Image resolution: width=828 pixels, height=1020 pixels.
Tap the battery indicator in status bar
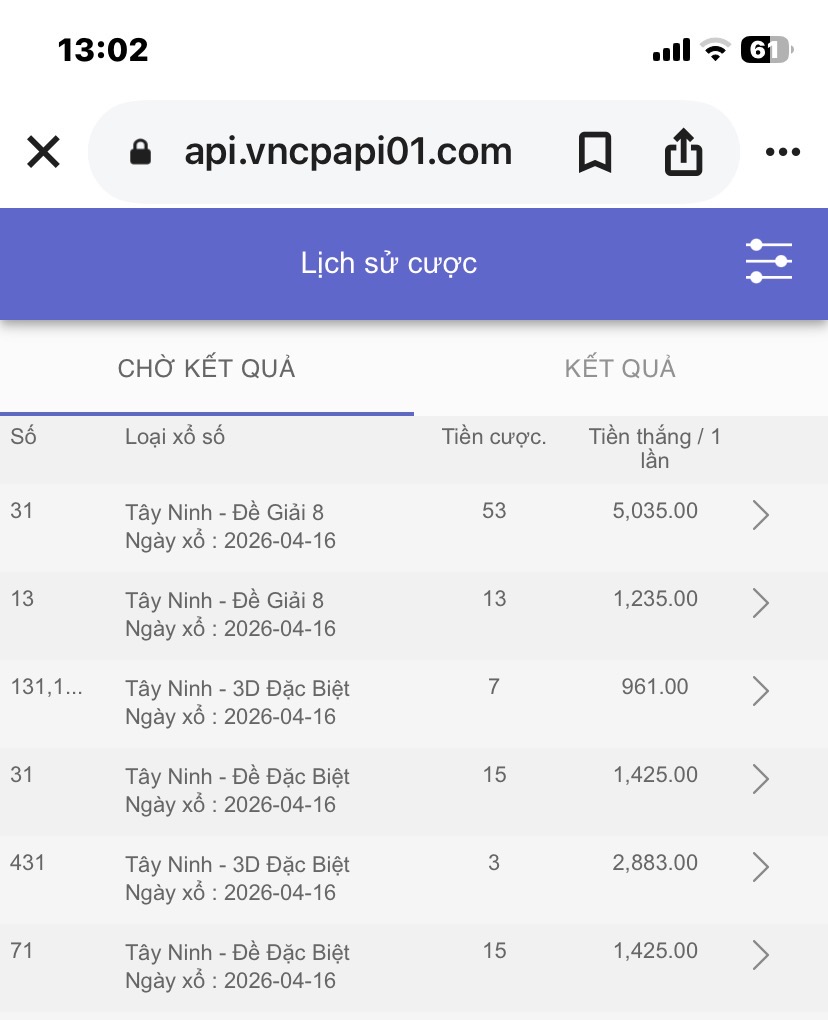click(x=765, y=50)
